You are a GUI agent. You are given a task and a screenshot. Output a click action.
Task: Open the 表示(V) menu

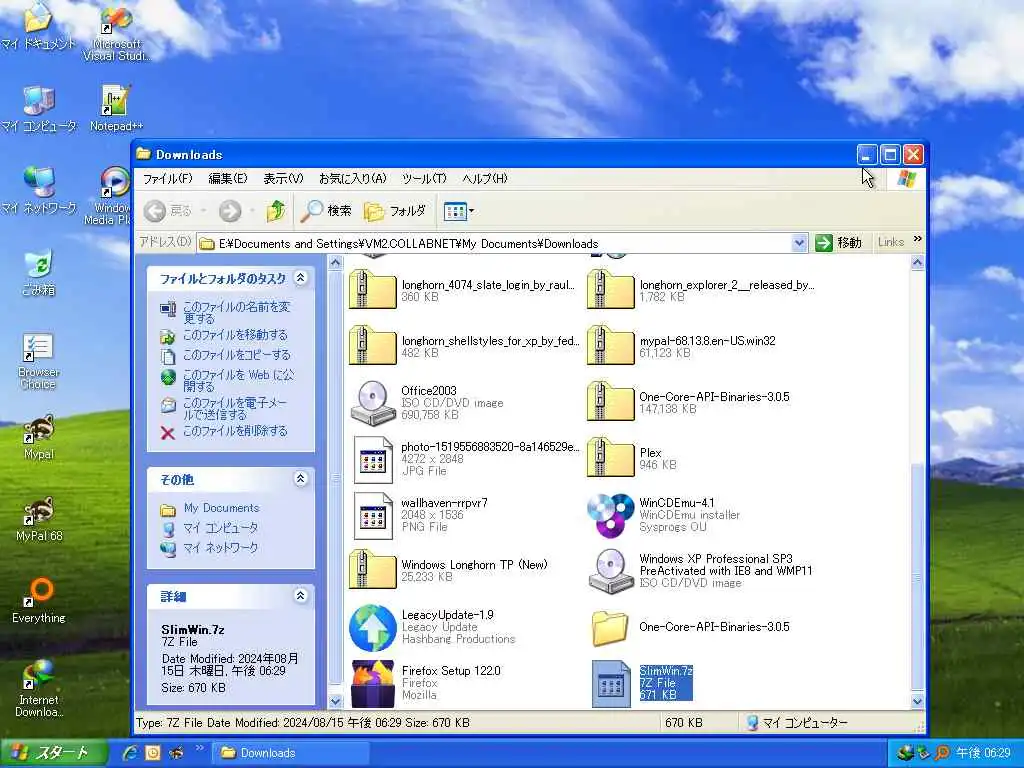pos(283,178)
